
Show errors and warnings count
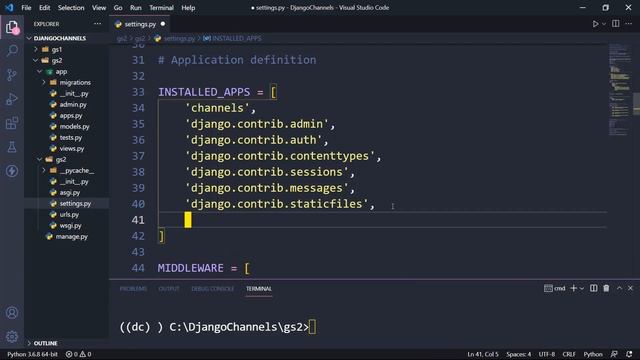point(78,354)
